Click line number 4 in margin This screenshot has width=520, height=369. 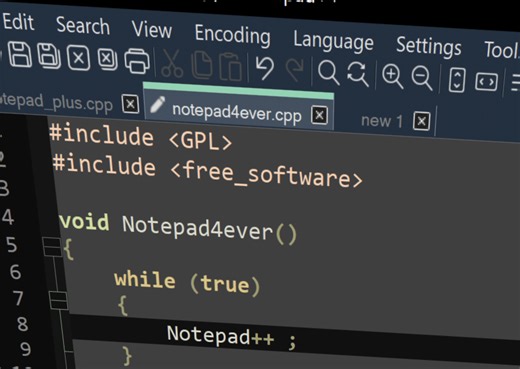tap(8, 217)
